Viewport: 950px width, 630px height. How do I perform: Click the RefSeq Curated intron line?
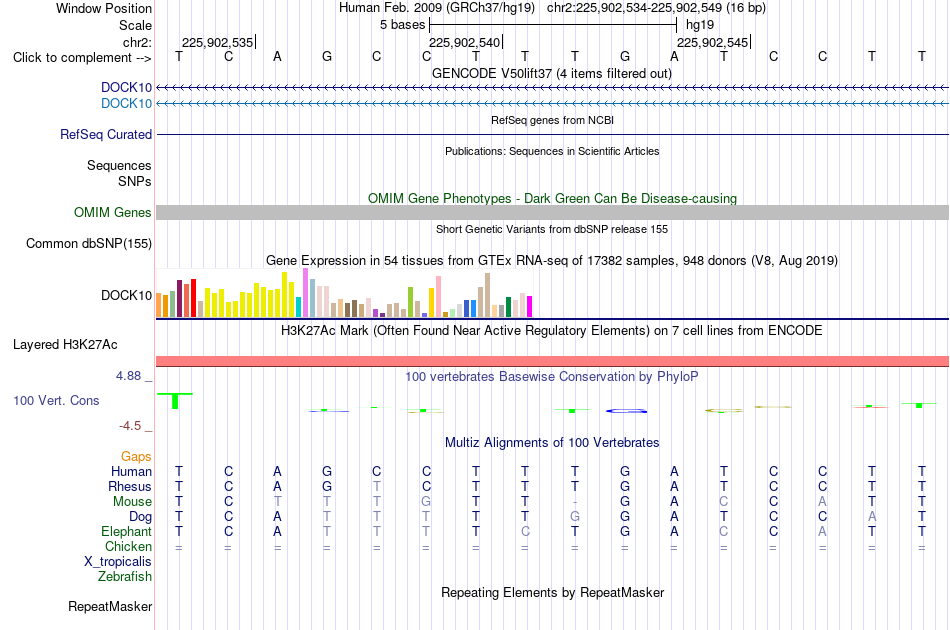coord(552,134)
